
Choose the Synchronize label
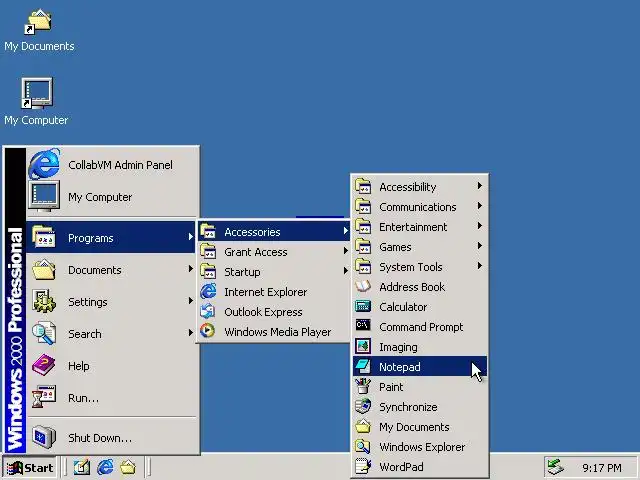(x=408, y=407)
